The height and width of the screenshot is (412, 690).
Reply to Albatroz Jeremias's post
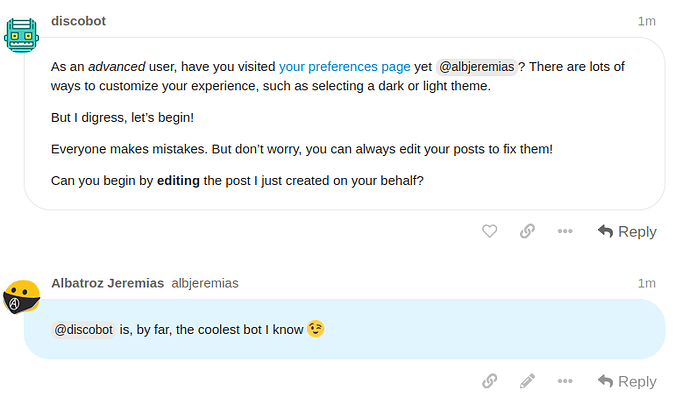(627, 381)
